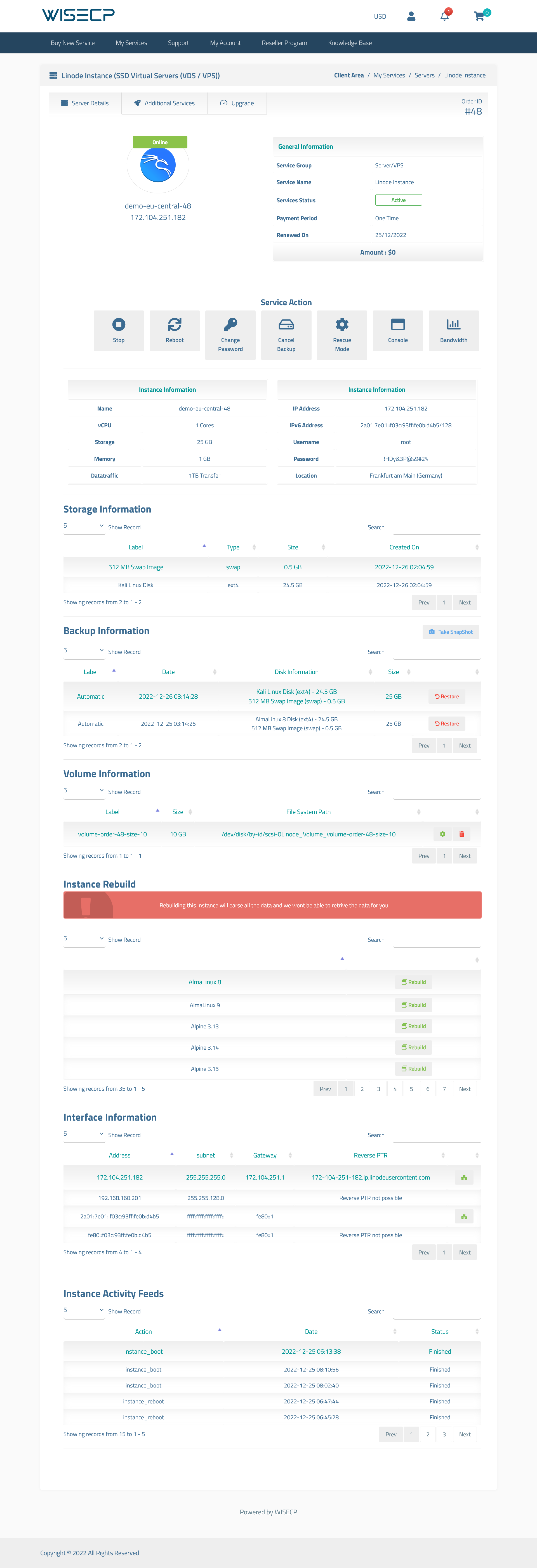
Task: Click the WISECP logo
Action: pyautogui.click(x=78, y=15)
